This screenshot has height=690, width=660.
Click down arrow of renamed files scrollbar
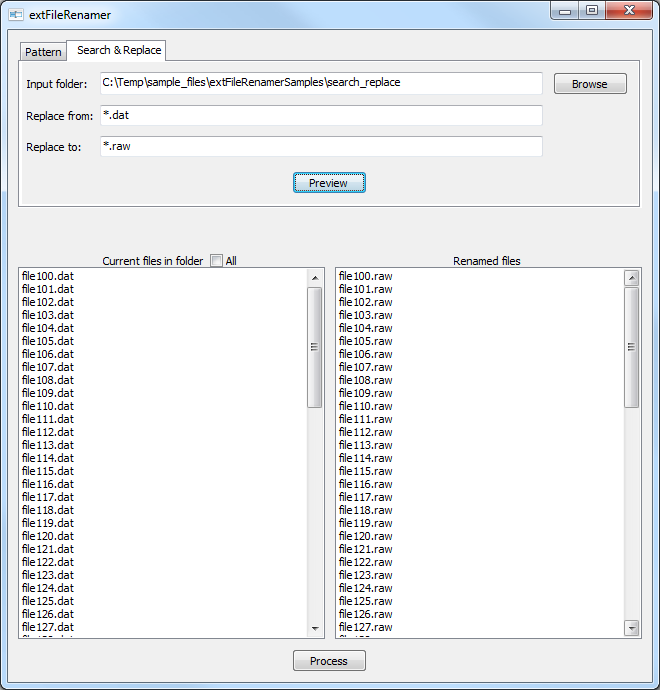(x=632, y=628)
